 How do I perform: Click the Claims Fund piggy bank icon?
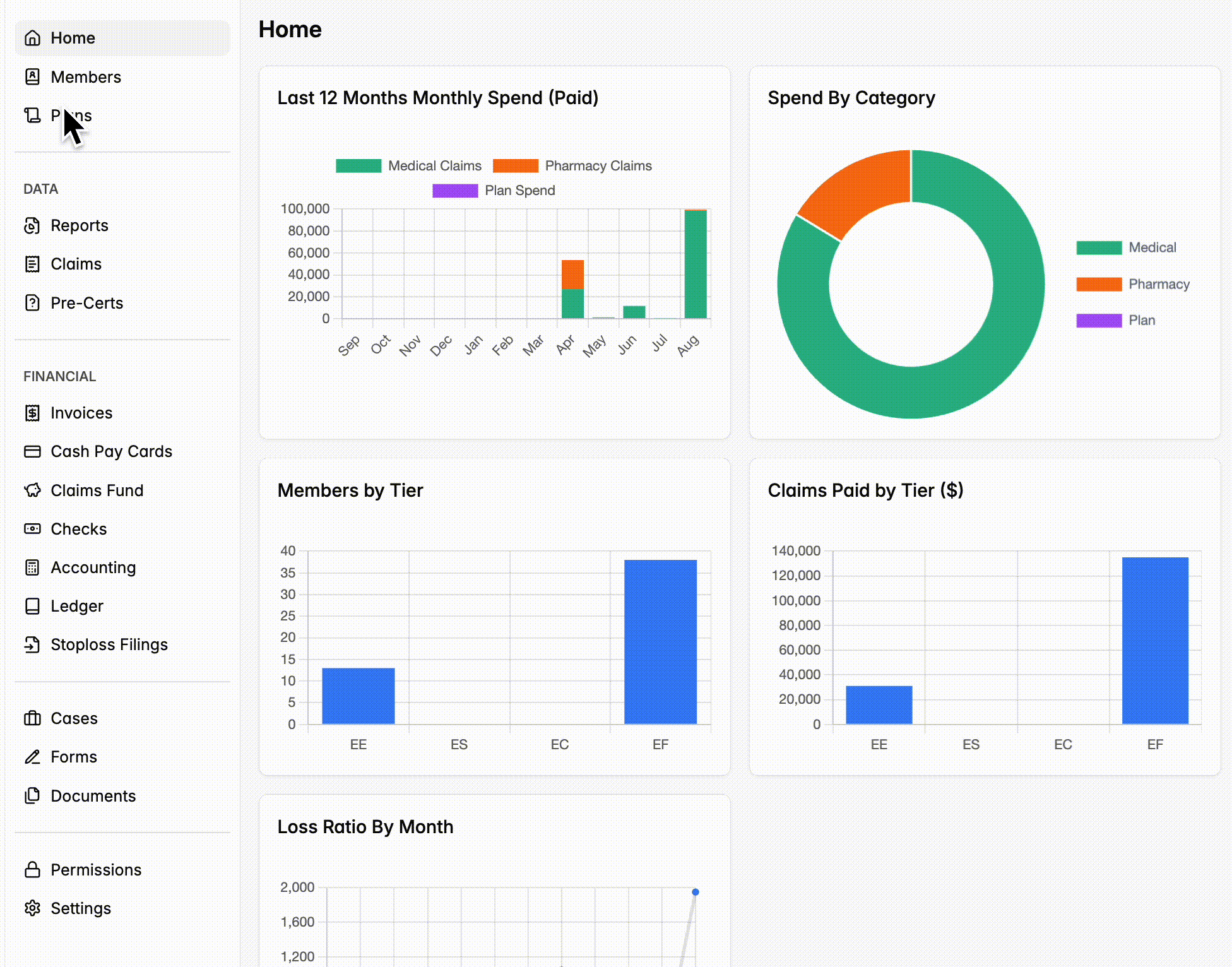[x=32, y=490]
